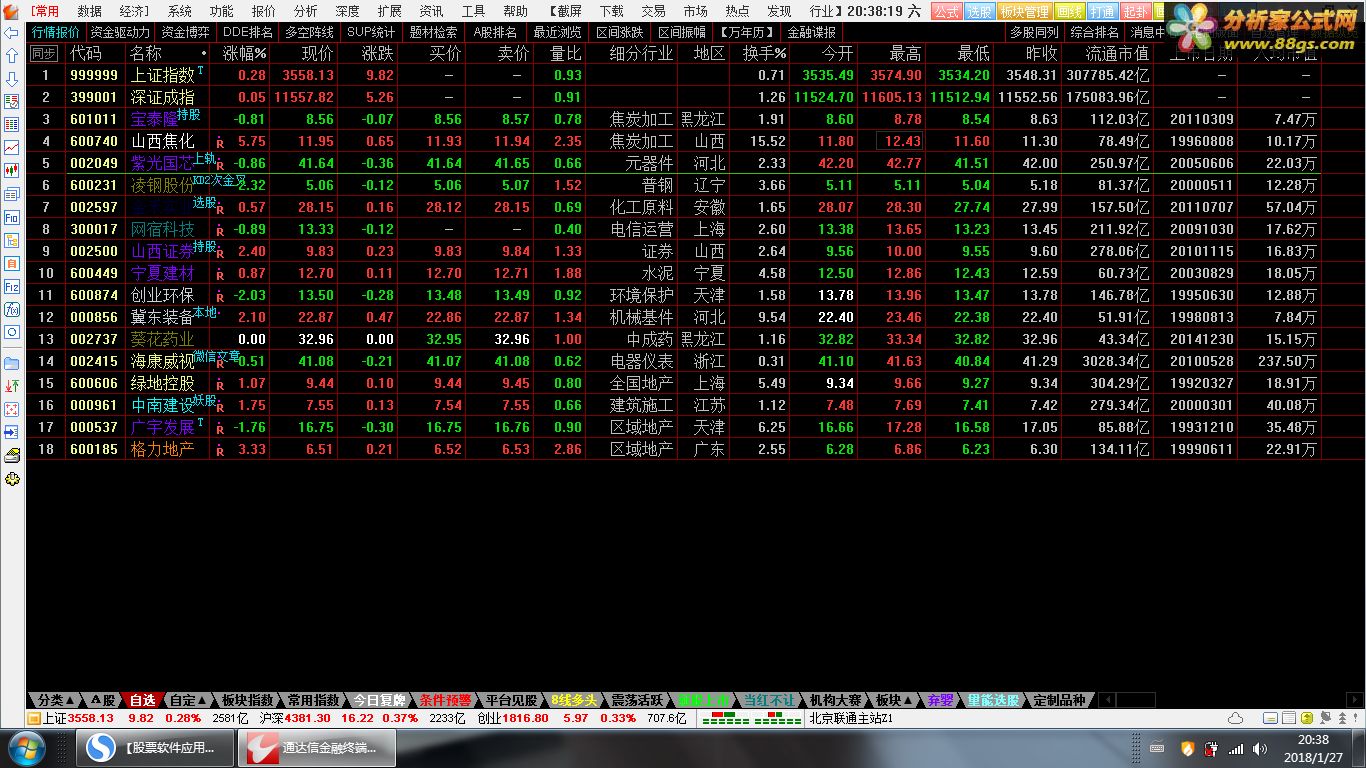Switch to the 综合排名 tab
This screenshot has height=768, width=1366.
pyautogui.click(x=1095, y=32)
